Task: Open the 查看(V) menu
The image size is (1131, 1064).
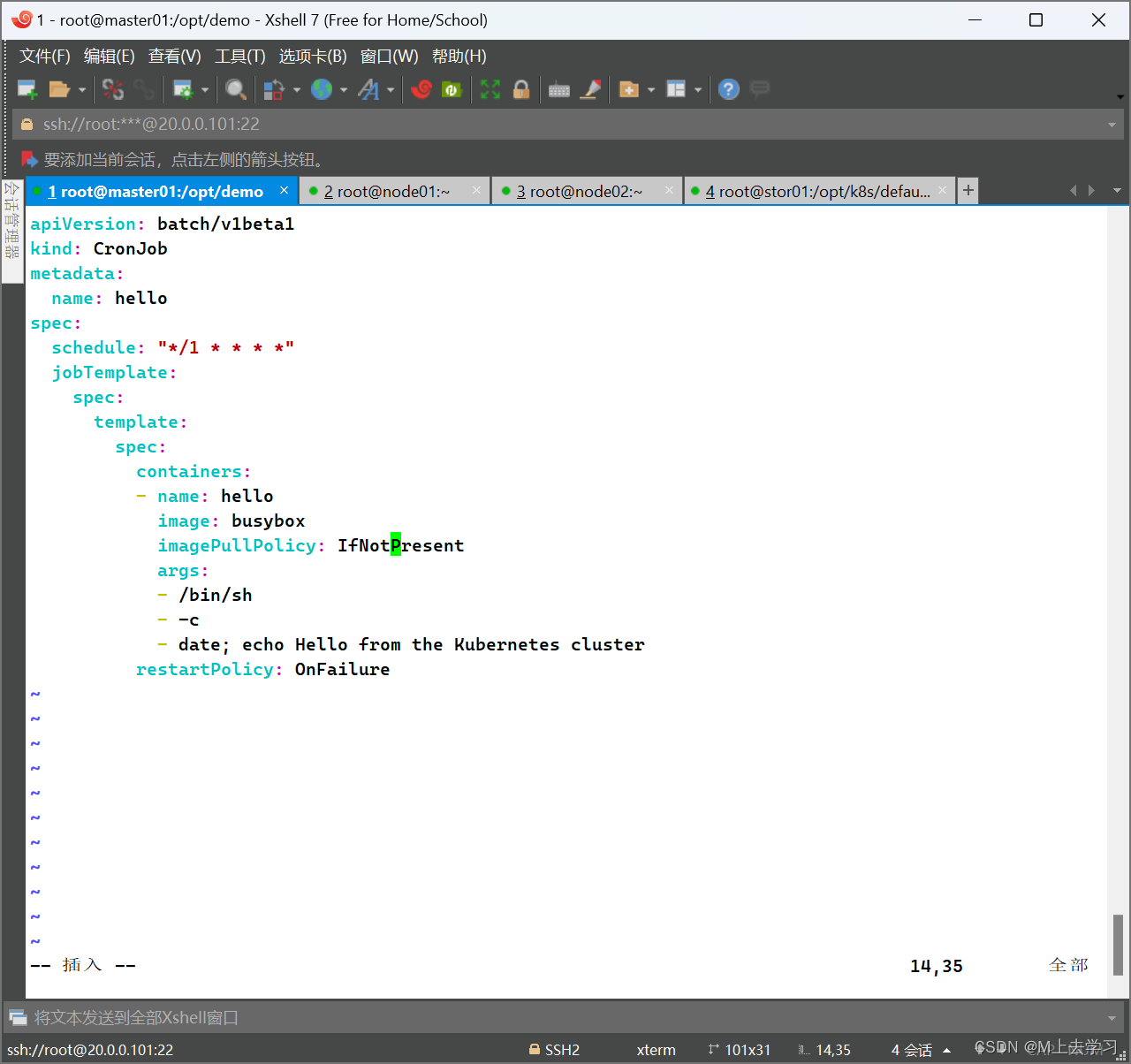Action: point(175,57)
